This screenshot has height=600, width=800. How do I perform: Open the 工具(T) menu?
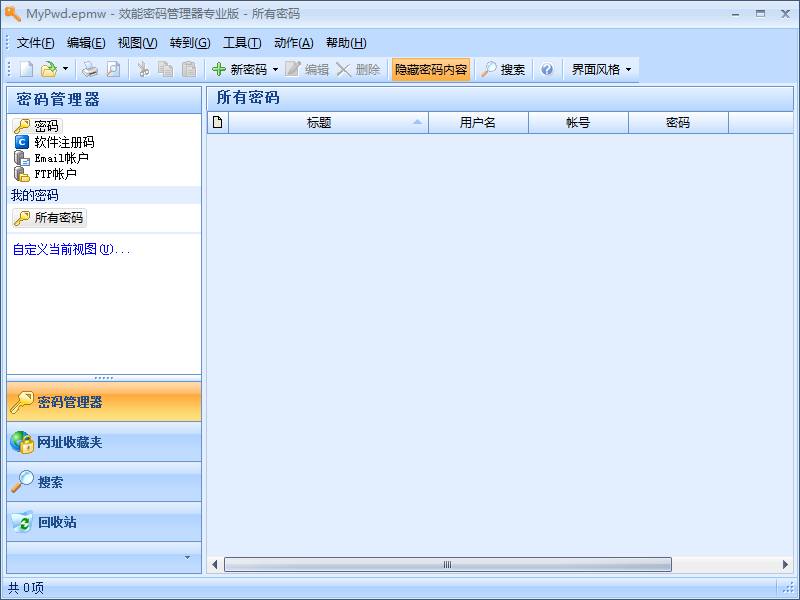point(242,42)
